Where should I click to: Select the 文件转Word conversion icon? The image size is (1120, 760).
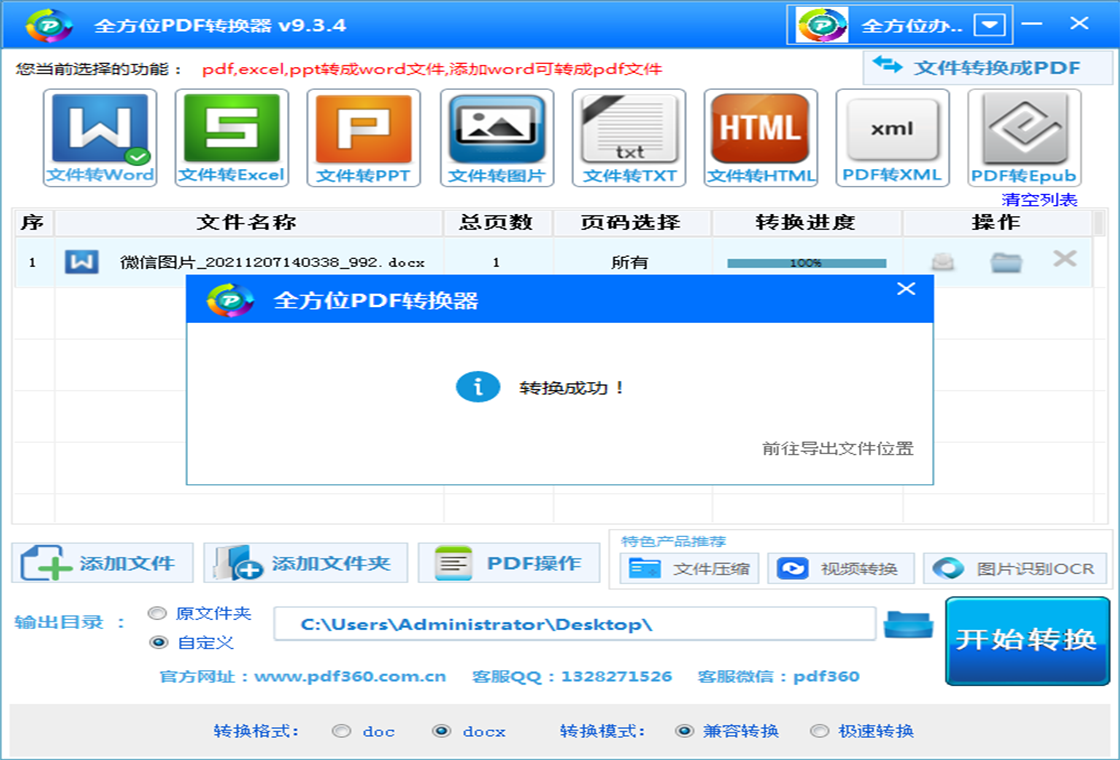pyautogui.click(x=100, y=138)
